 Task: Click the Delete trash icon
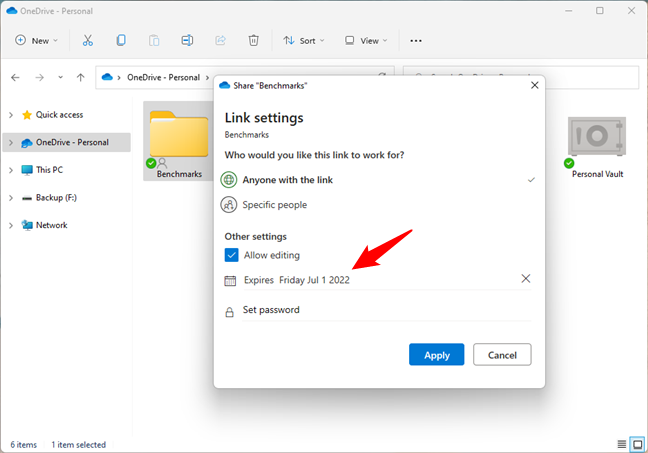tap(253, 41)
